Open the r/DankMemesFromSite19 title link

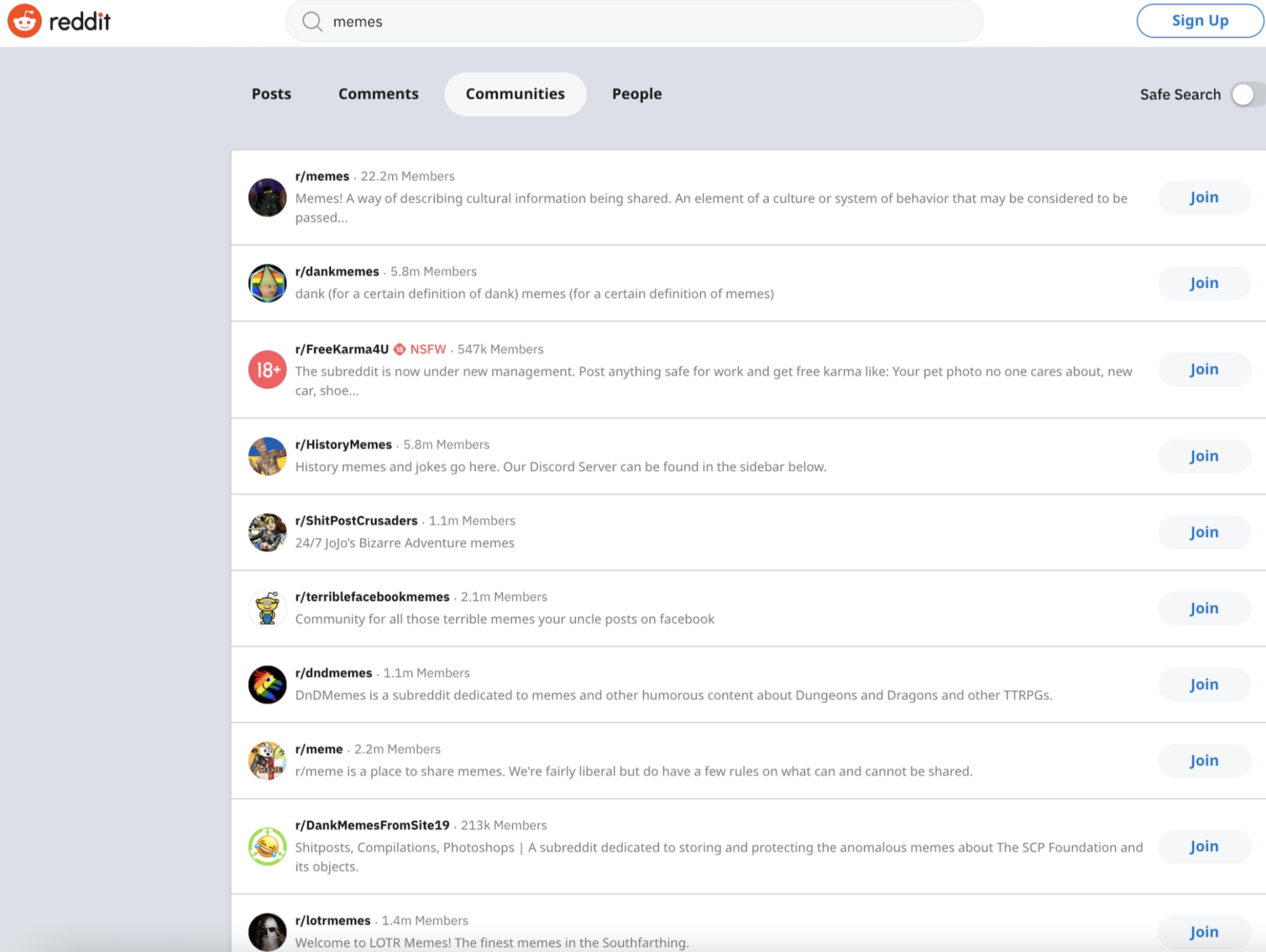click(x=372, y=825)
